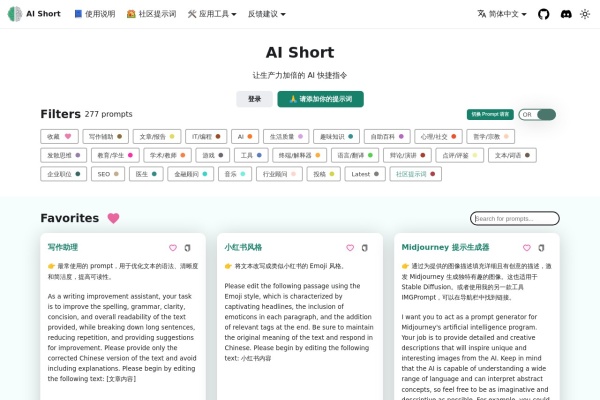
Task: Toggle the 趣味知识 filter tag
Action: pyautogui.click(x=336, y=137)
